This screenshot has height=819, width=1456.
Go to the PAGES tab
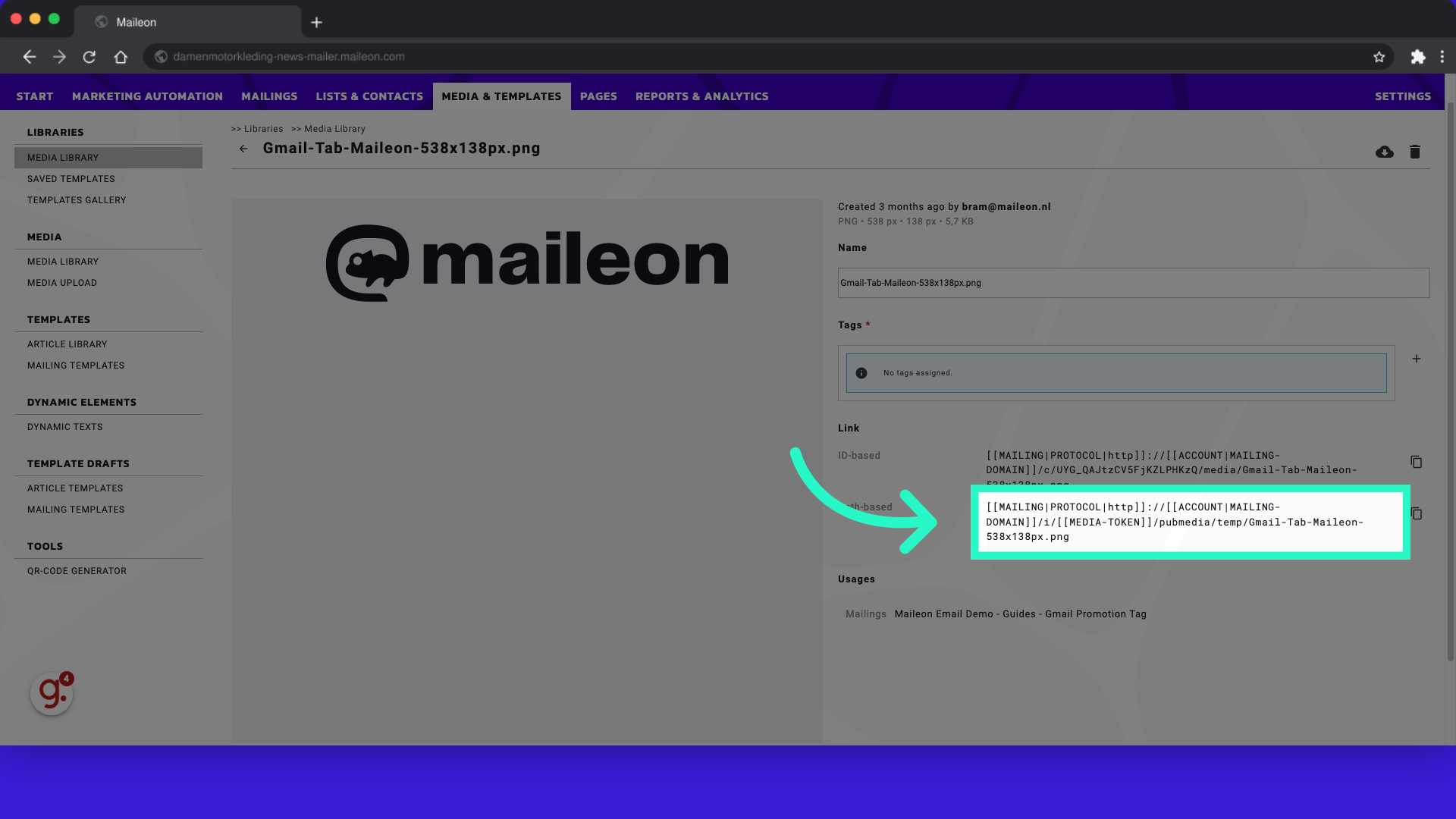coord(598,96)
